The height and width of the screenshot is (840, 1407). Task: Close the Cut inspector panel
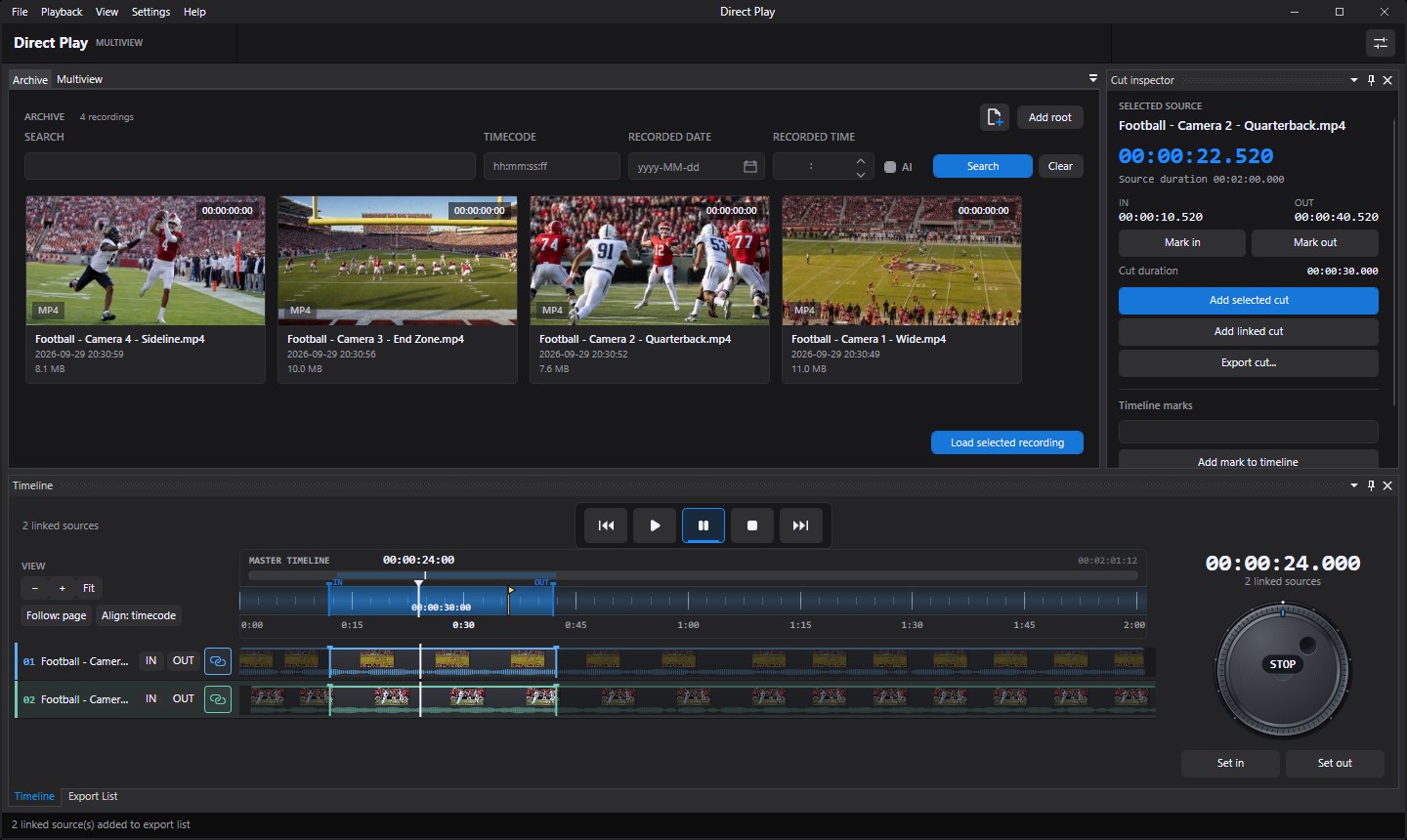[x=1387, y=80]
